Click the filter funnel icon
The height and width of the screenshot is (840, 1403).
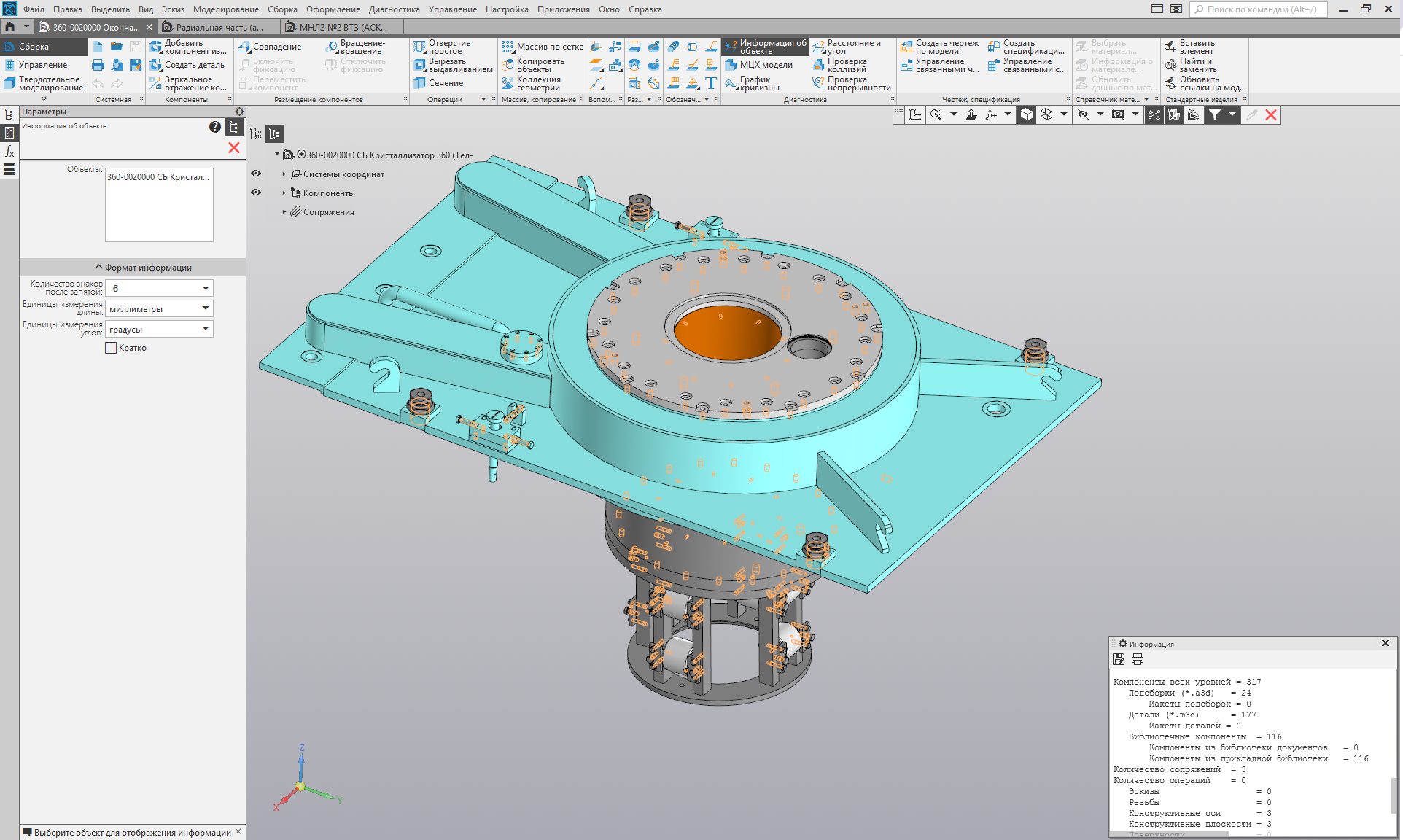point(1214,114)
